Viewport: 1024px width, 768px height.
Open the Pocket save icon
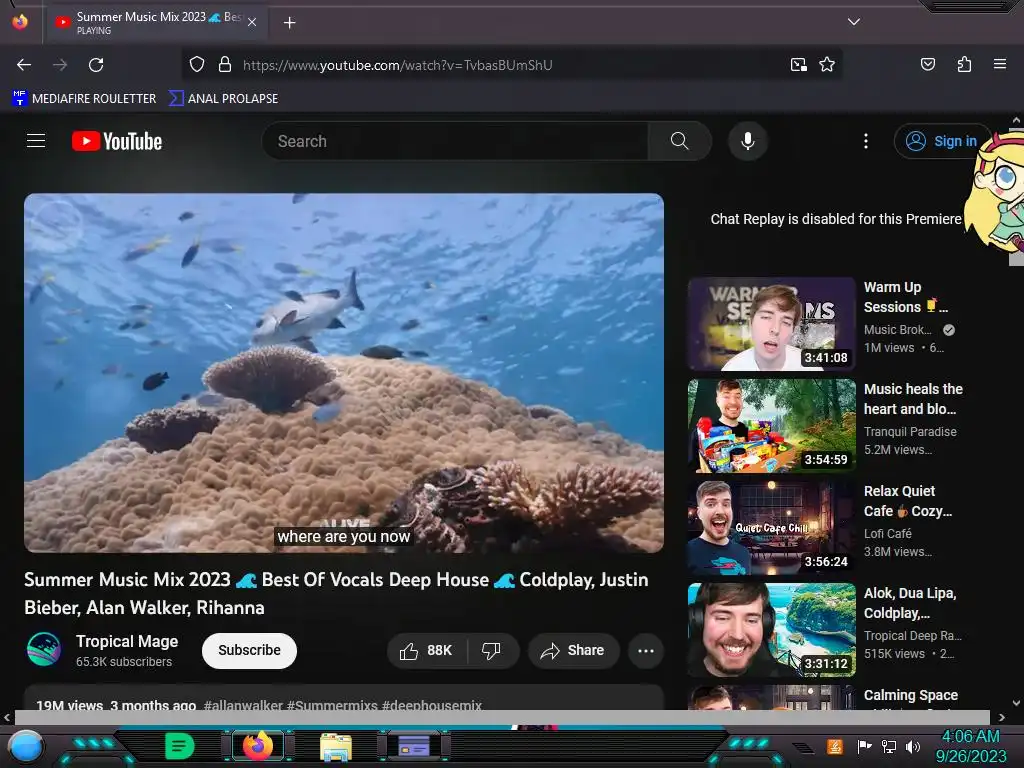[927, 64]
